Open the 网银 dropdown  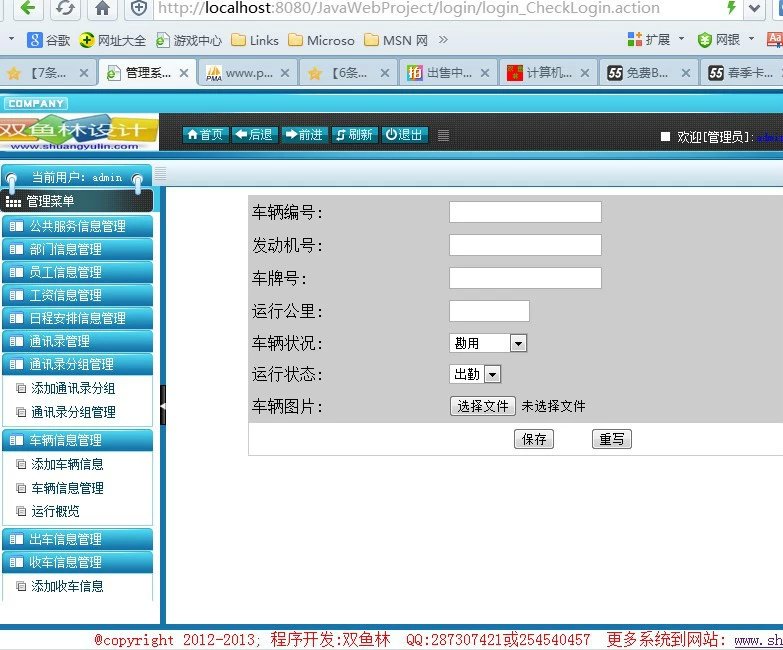pyautogui.click(x=726, y=39)
